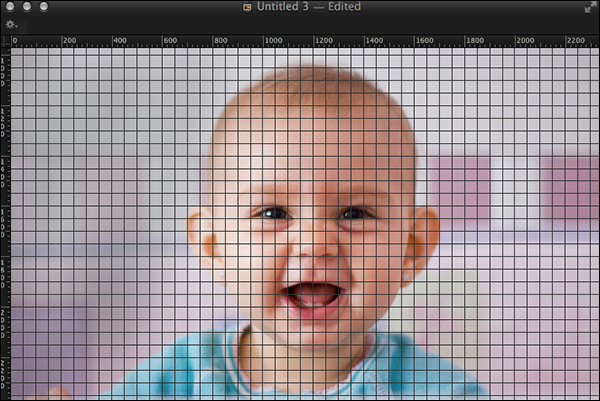Open the gear action menu
600x401 pixels.
(x=11, y=25)
